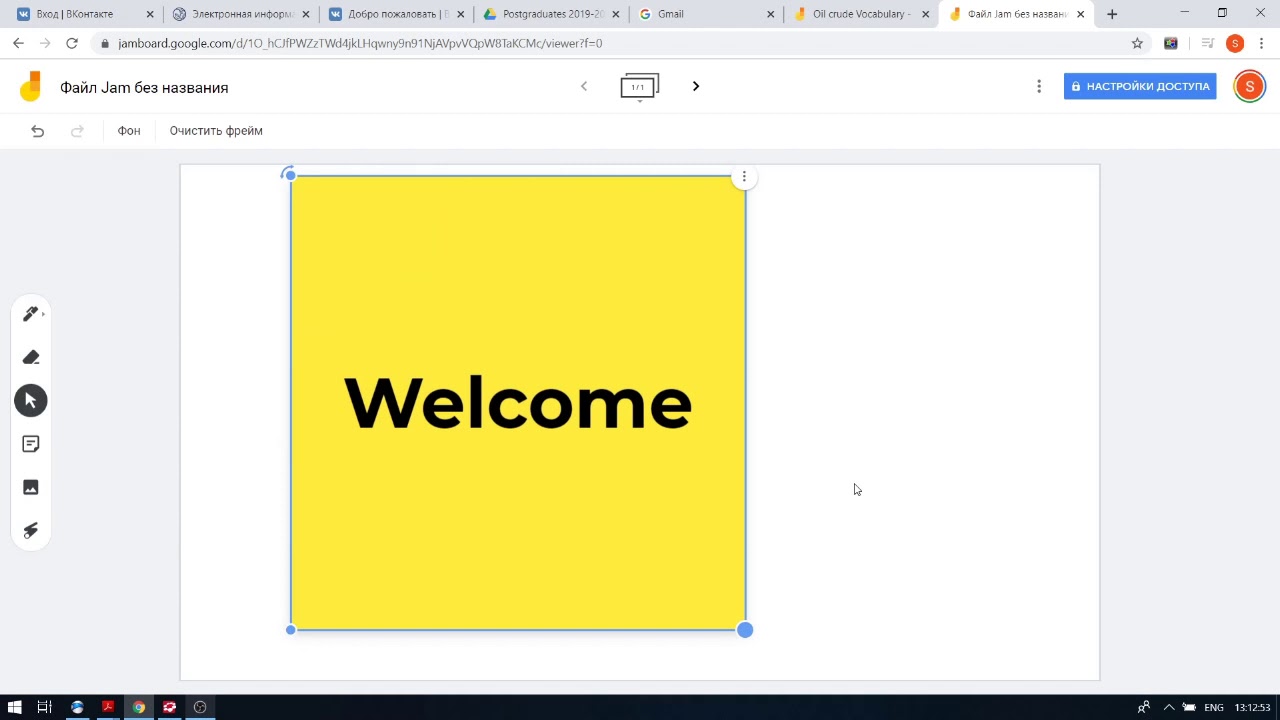This screenshot has height=720, width=1280.
Task: Click the large bottom-right resize handle of the note
Action: tap(745, 630)
